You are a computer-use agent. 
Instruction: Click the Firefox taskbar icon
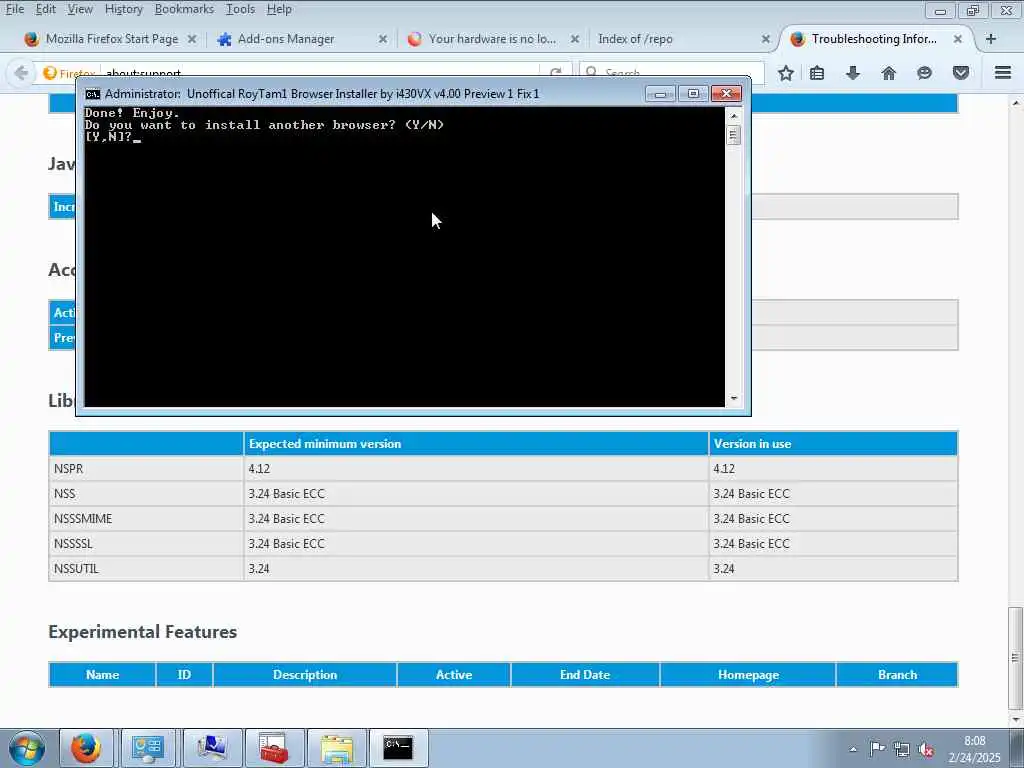click(x=86, y=748)
